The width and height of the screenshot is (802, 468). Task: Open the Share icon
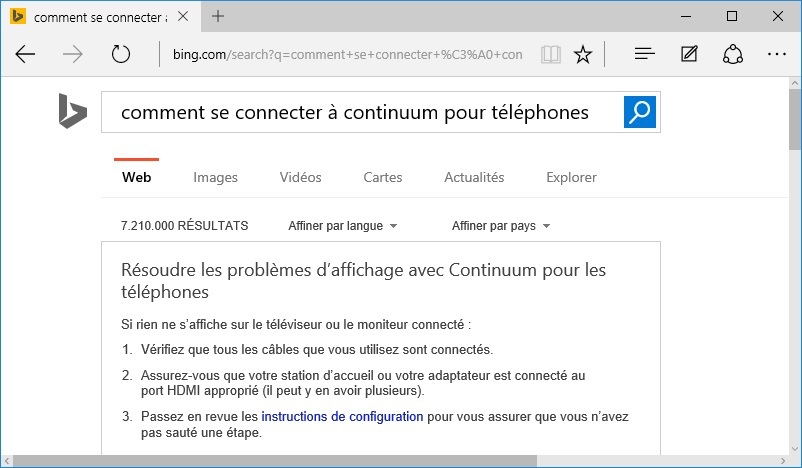[x=732, y=54]
